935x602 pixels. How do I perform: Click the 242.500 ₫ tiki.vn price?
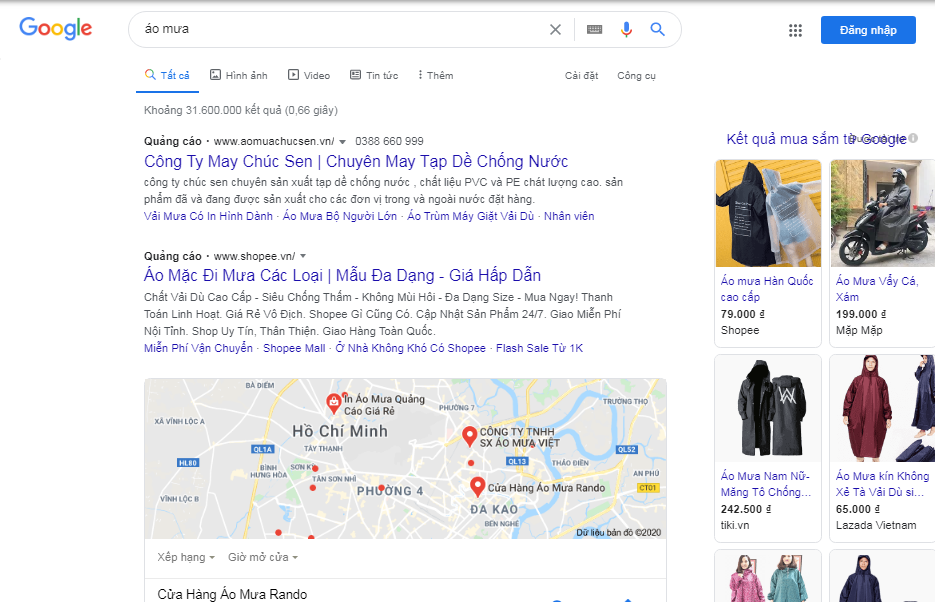(745, 509)
